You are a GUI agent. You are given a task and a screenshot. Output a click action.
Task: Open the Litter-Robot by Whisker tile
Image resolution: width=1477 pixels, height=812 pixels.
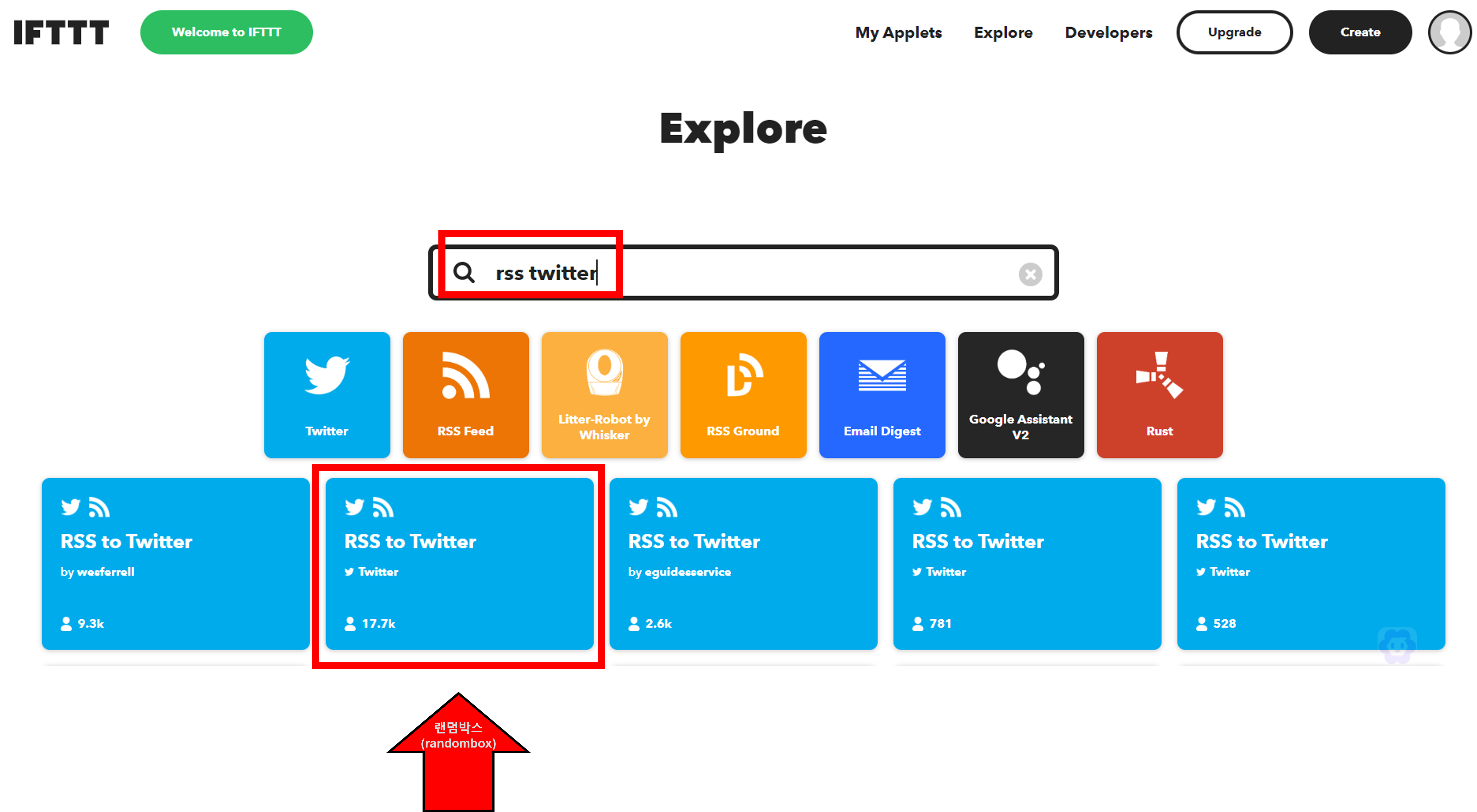(604, 394)
